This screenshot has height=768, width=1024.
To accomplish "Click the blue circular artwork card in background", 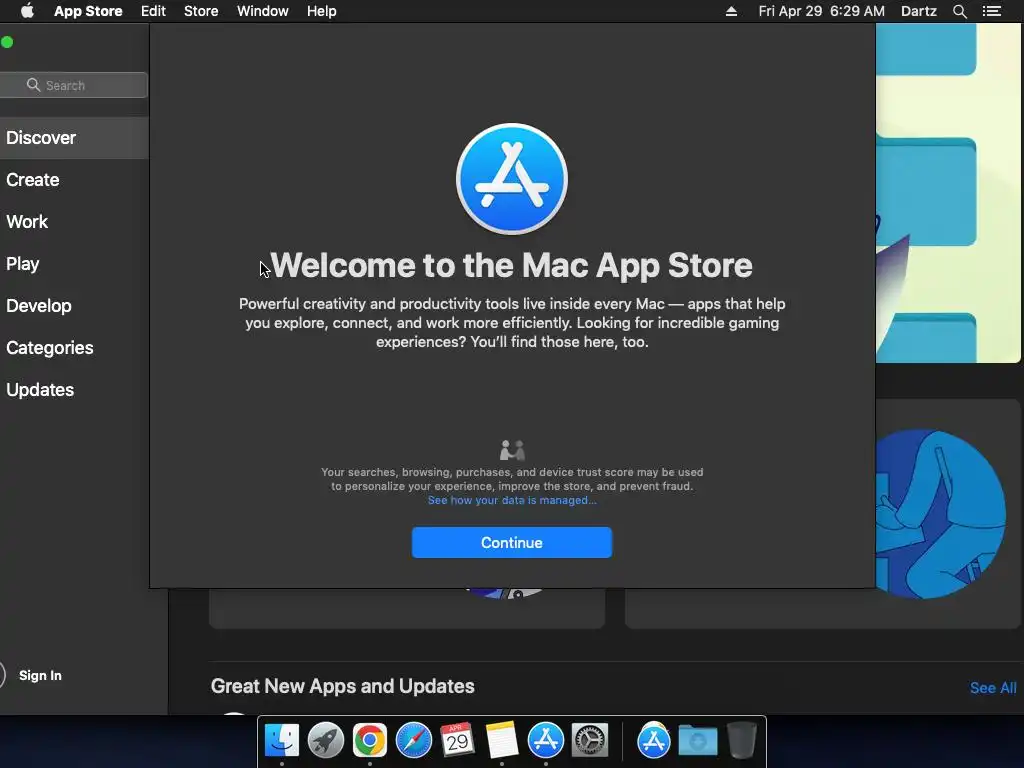I will point(939,514).
